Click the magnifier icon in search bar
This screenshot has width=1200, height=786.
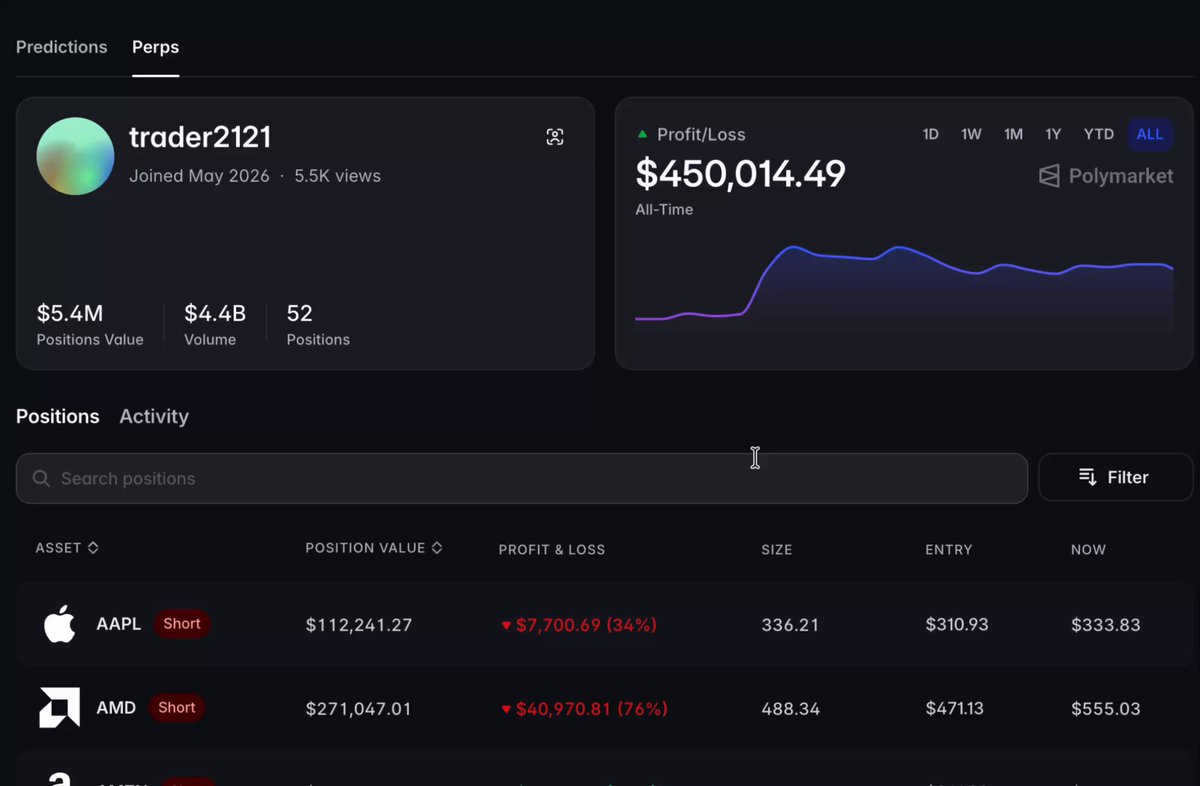[41, 479]
